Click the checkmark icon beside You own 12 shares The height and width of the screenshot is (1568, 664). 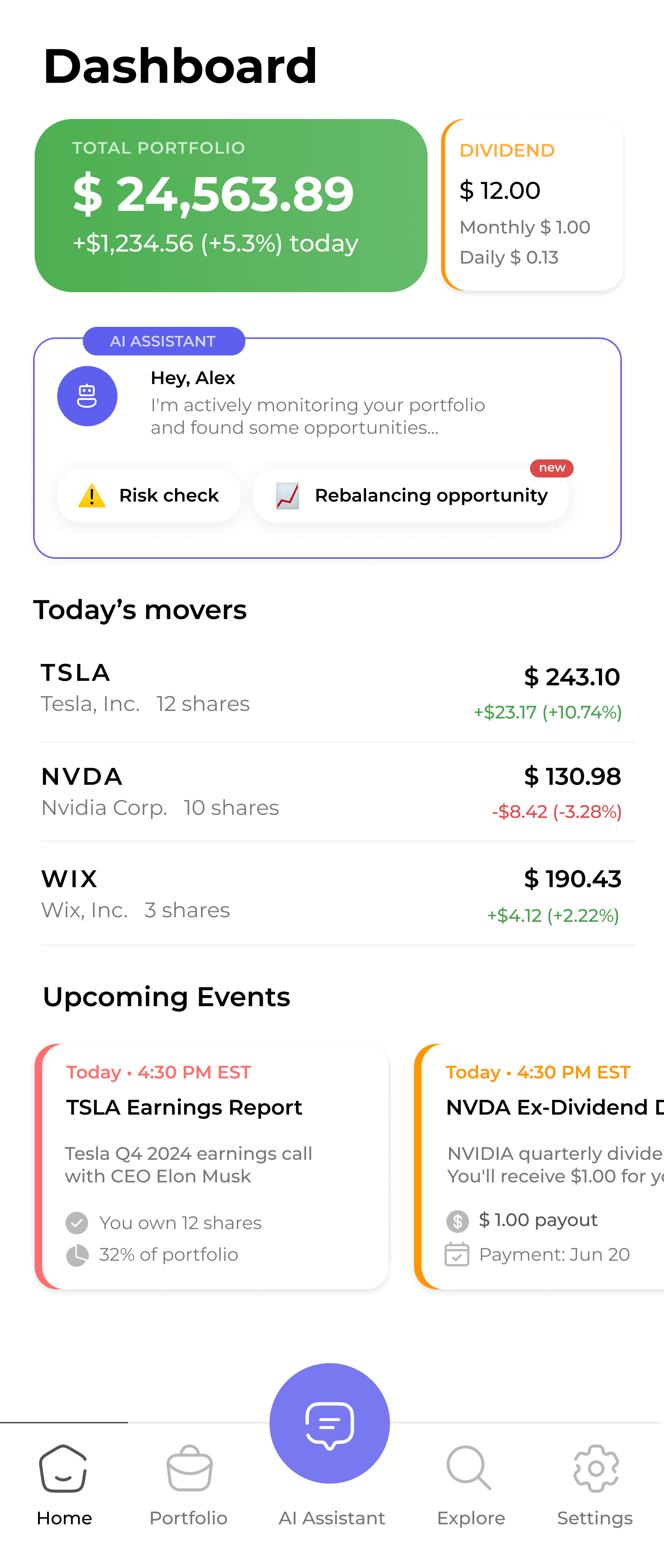click(77, 1222)
